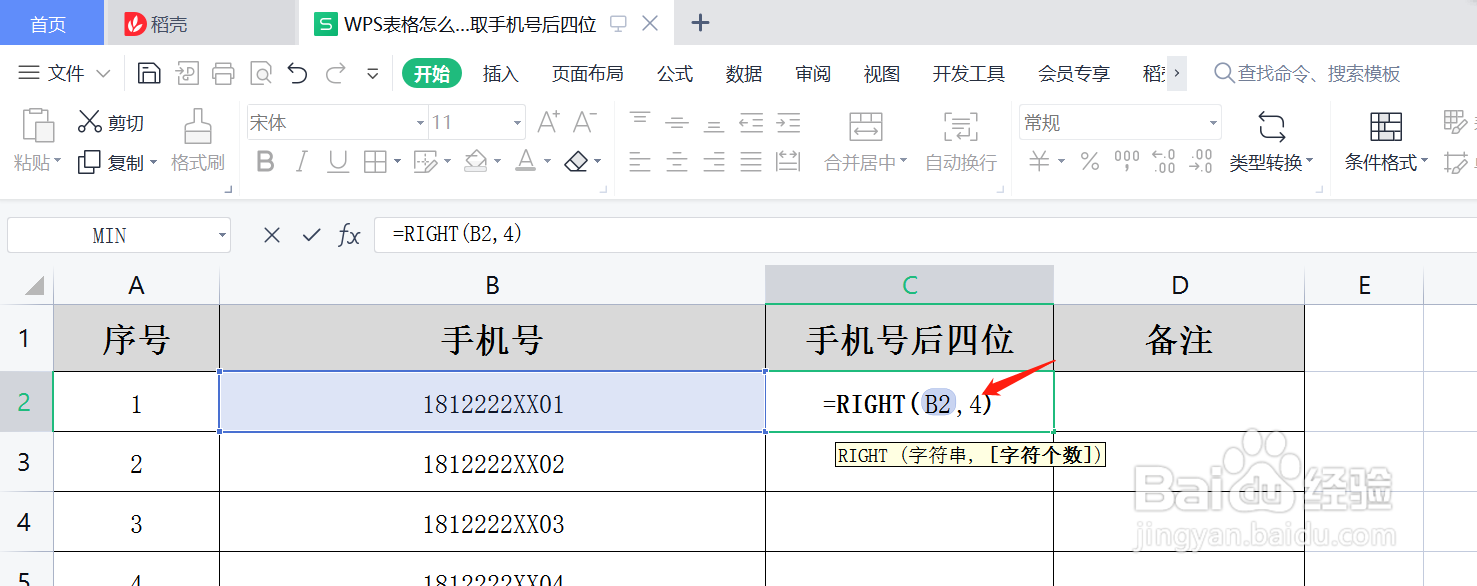
Task: Undo the last action
Action: coord(296,72)
